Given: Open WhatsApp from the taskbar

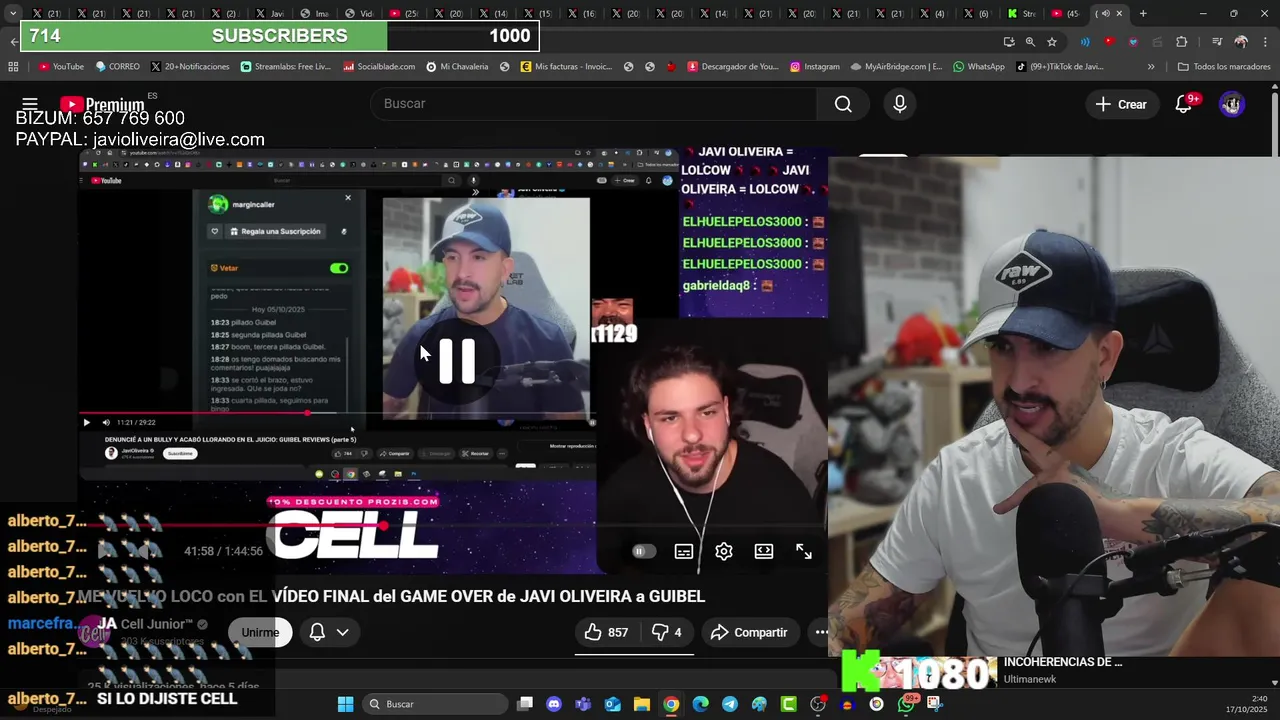Looking at the screenshot, I should (x=906, y=704).
